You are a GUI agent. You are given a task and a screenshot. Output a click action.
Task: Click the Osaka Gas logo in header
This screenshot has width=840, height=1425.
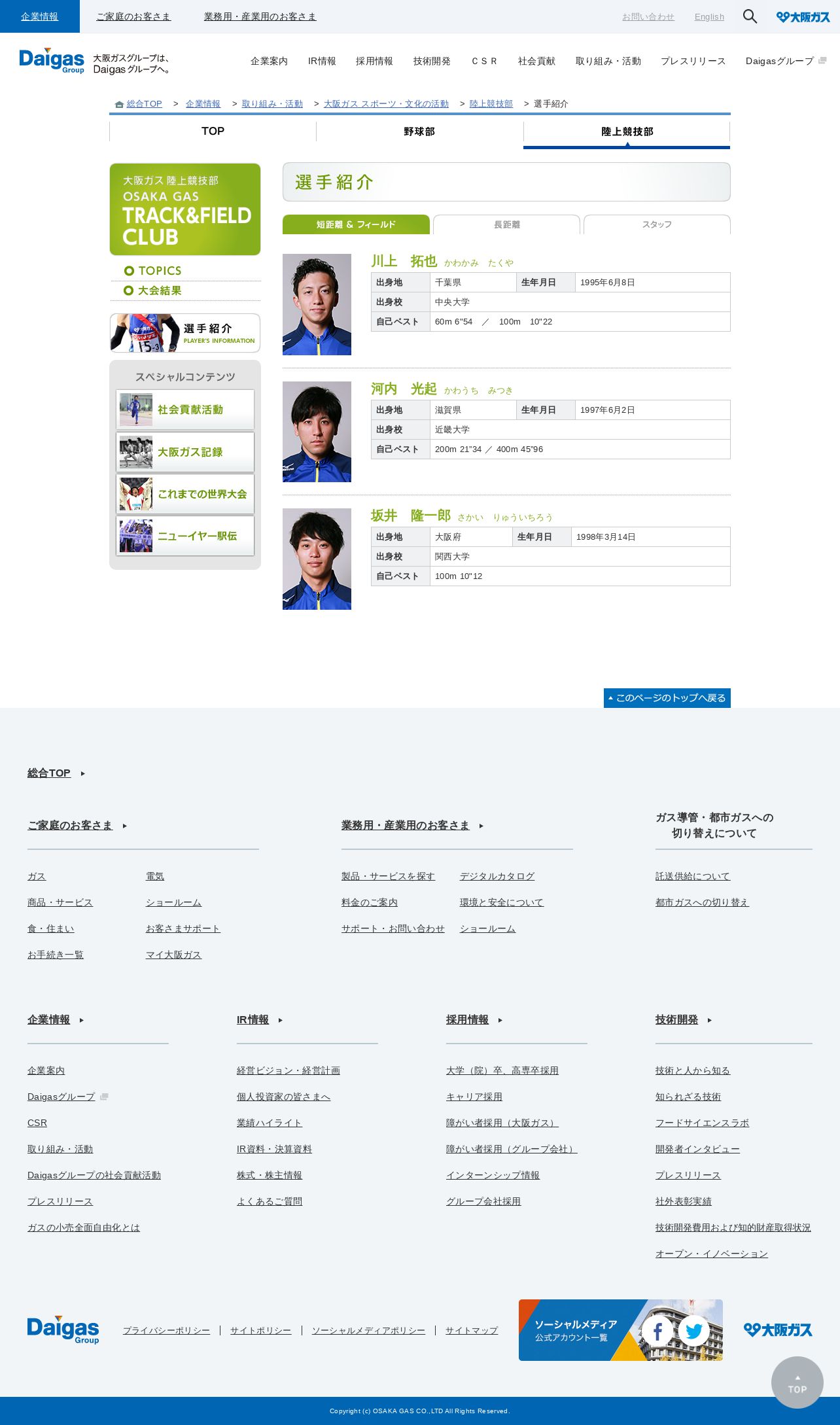(803, 17)
